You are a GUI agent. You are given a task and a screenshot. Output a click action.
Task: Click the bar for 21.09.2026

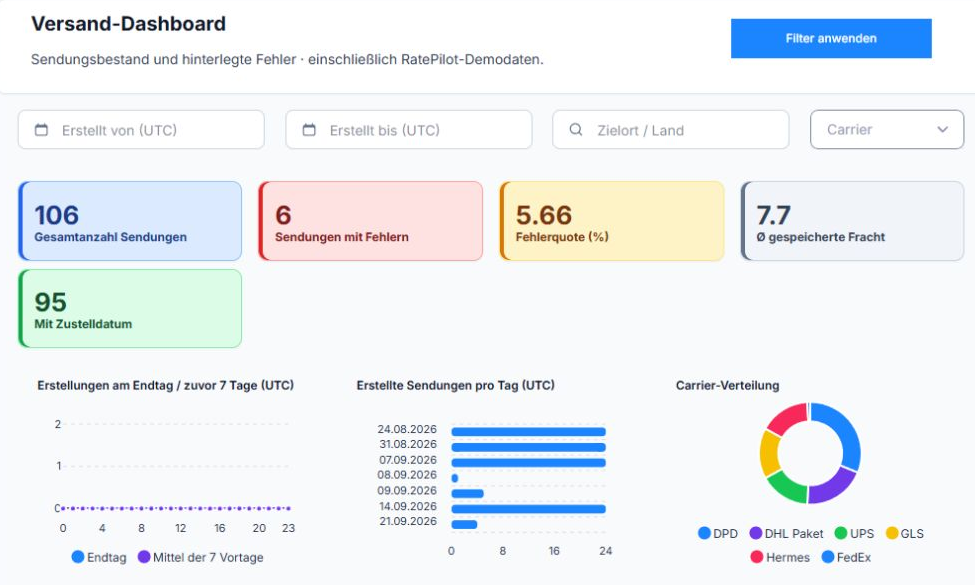click(464, 524)
